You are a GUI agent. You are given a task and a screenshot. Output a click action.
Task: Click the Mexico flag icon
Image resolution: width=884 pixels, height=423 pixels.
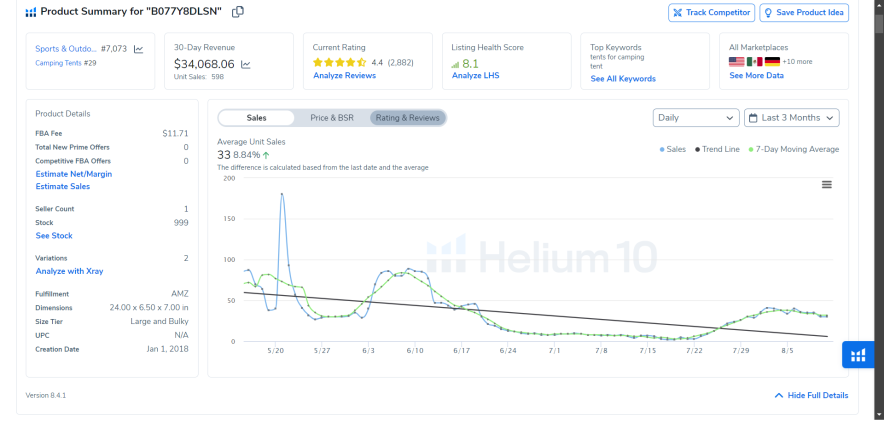[754, 61]
